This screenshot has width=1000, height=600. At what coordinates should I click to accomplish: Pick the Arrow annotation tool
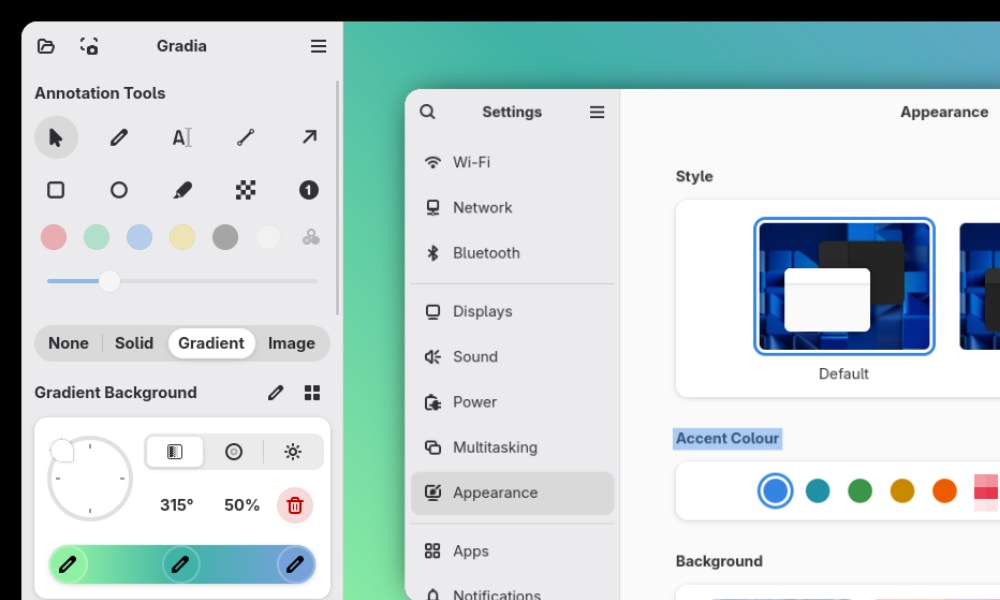pyautogui.click(x=308, y=137)
